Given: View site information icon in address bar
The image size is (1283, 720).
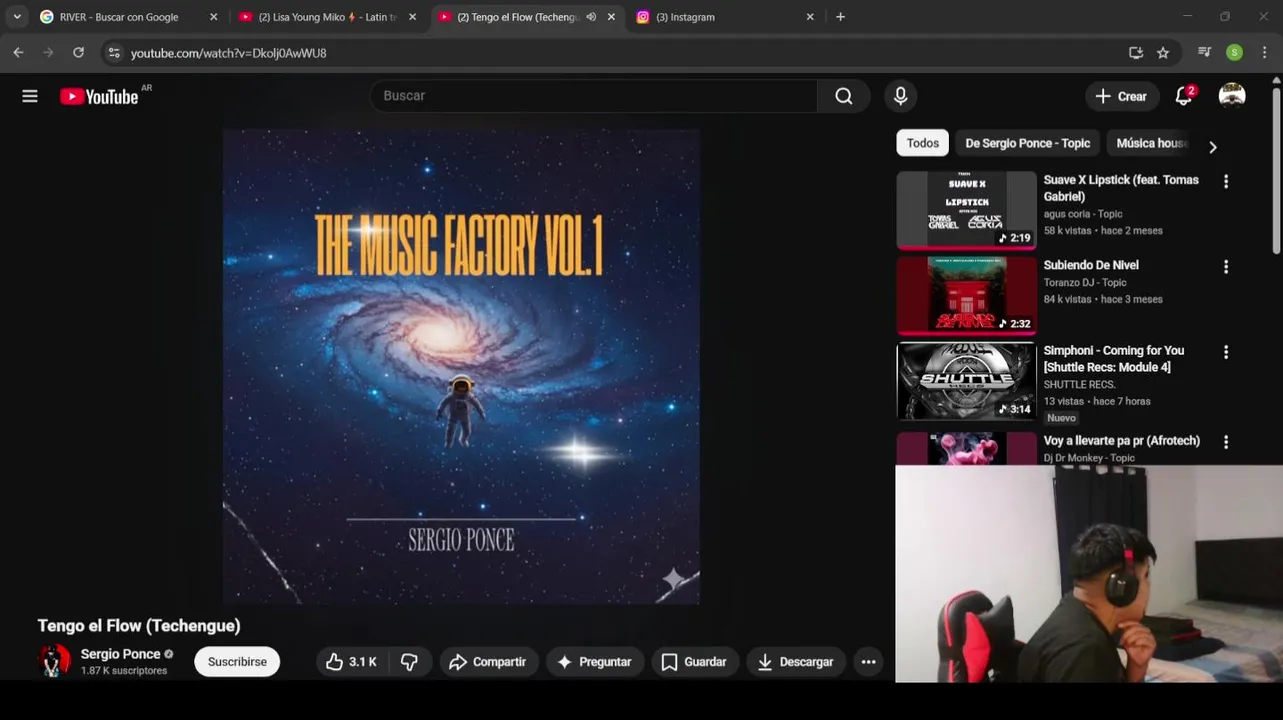Looking at the screenshot, I should [x=114, y=53].
